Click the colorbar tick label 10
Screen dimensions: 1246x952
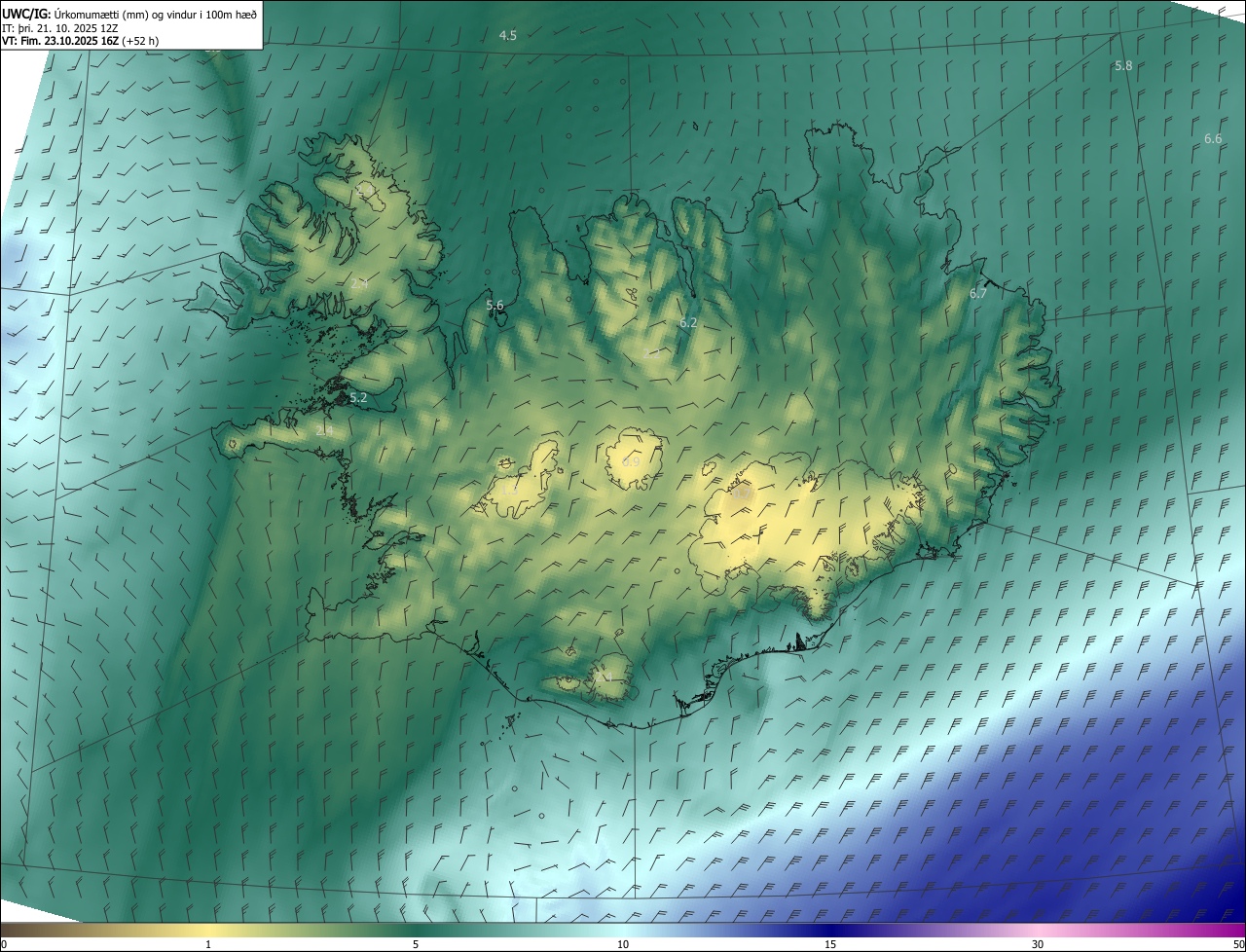click(x=623, y=944)
